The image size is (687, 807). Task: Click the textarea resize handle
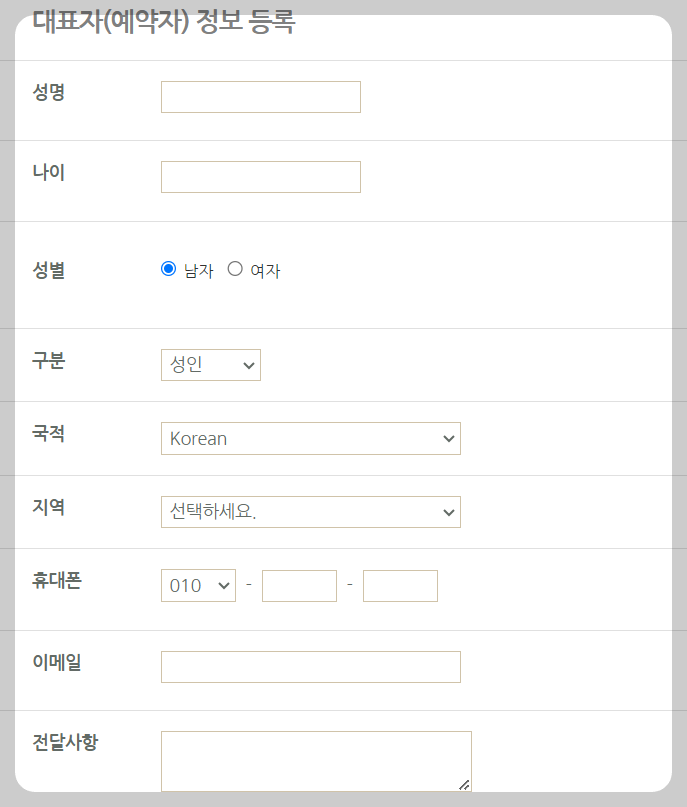(466, 786)
